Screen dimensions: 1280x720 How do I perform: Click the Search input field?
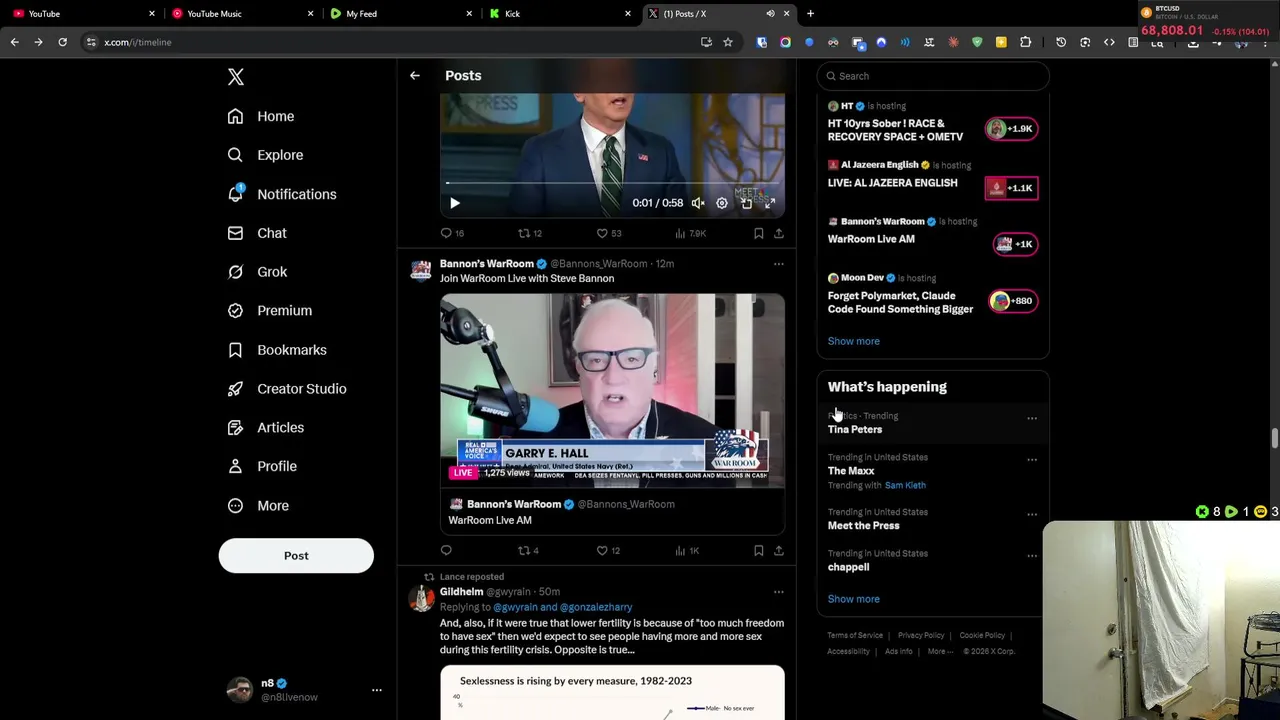tap(933, 76)
